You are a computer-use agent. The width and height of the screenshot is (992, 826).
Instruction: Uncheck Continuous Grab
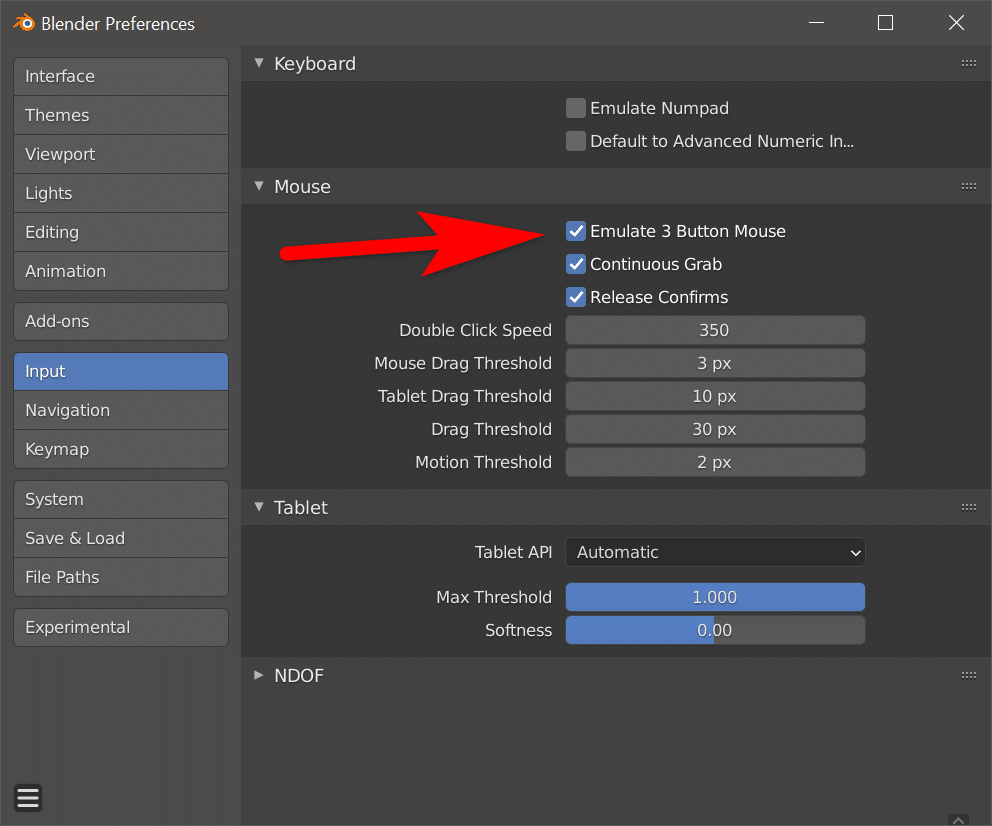click(x=576, y=264)
